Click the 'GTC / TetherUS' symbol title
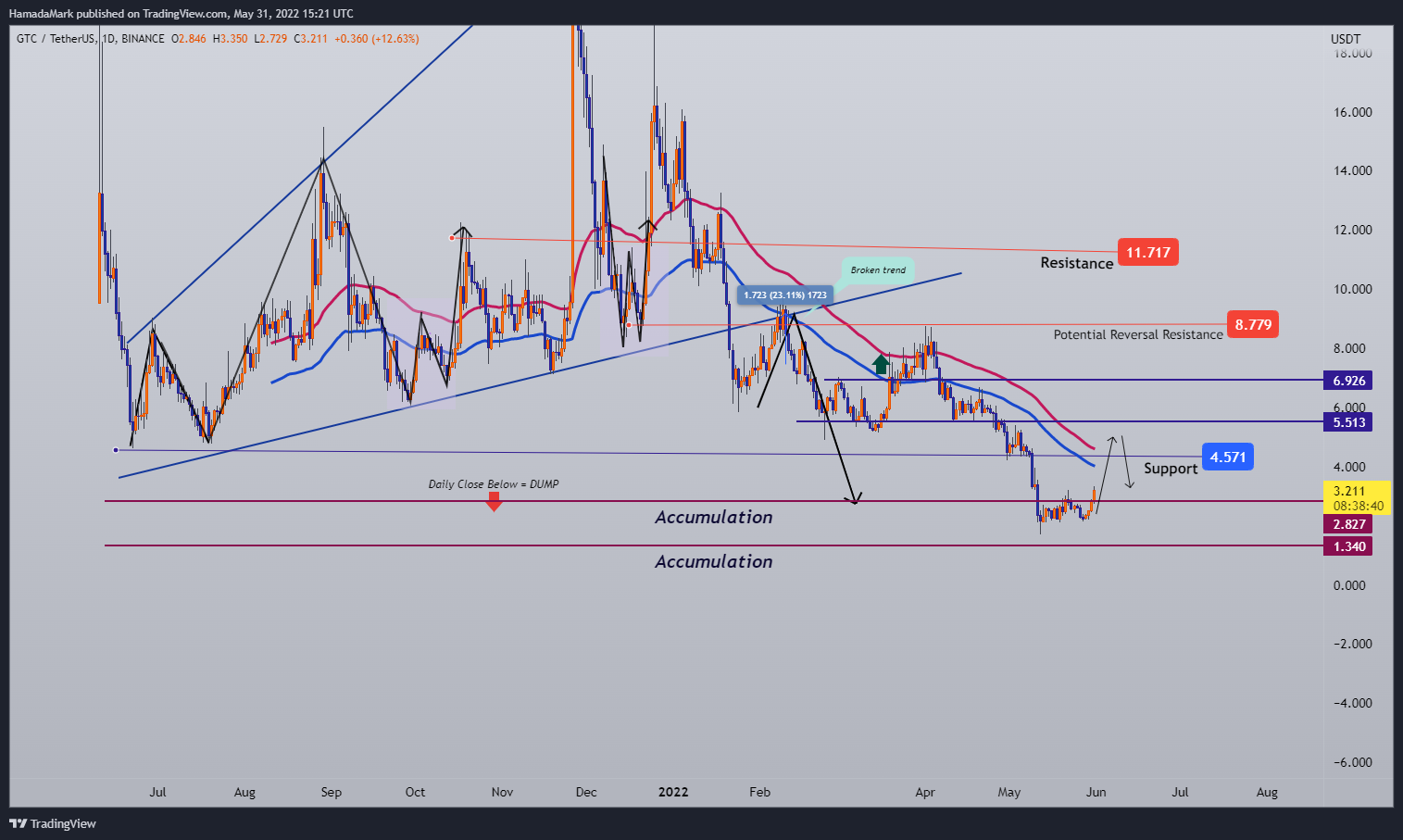Screen dimensions: 1403x840 pyautogui.click(x=56, y=39)
